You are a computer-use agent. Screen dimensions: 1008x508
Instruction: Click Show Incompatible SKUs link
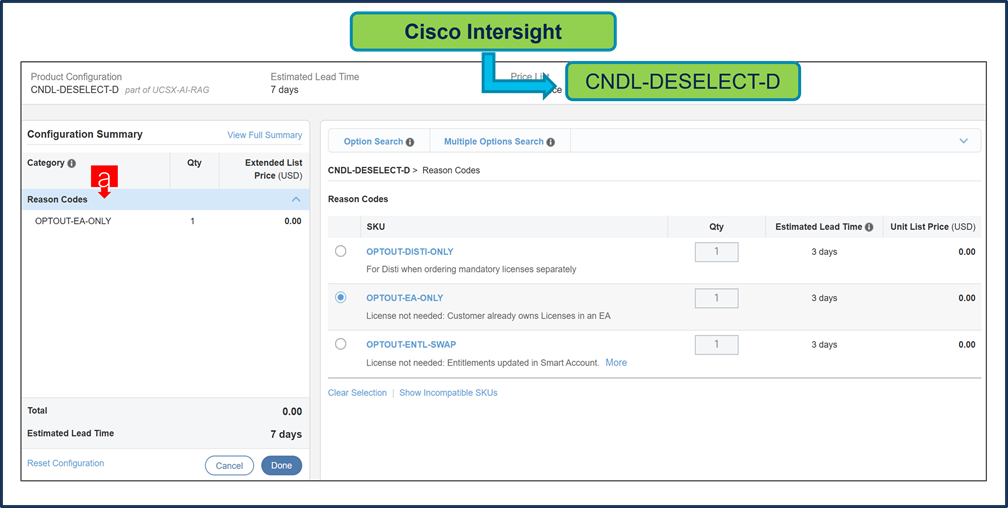click(x=448, y=392)
